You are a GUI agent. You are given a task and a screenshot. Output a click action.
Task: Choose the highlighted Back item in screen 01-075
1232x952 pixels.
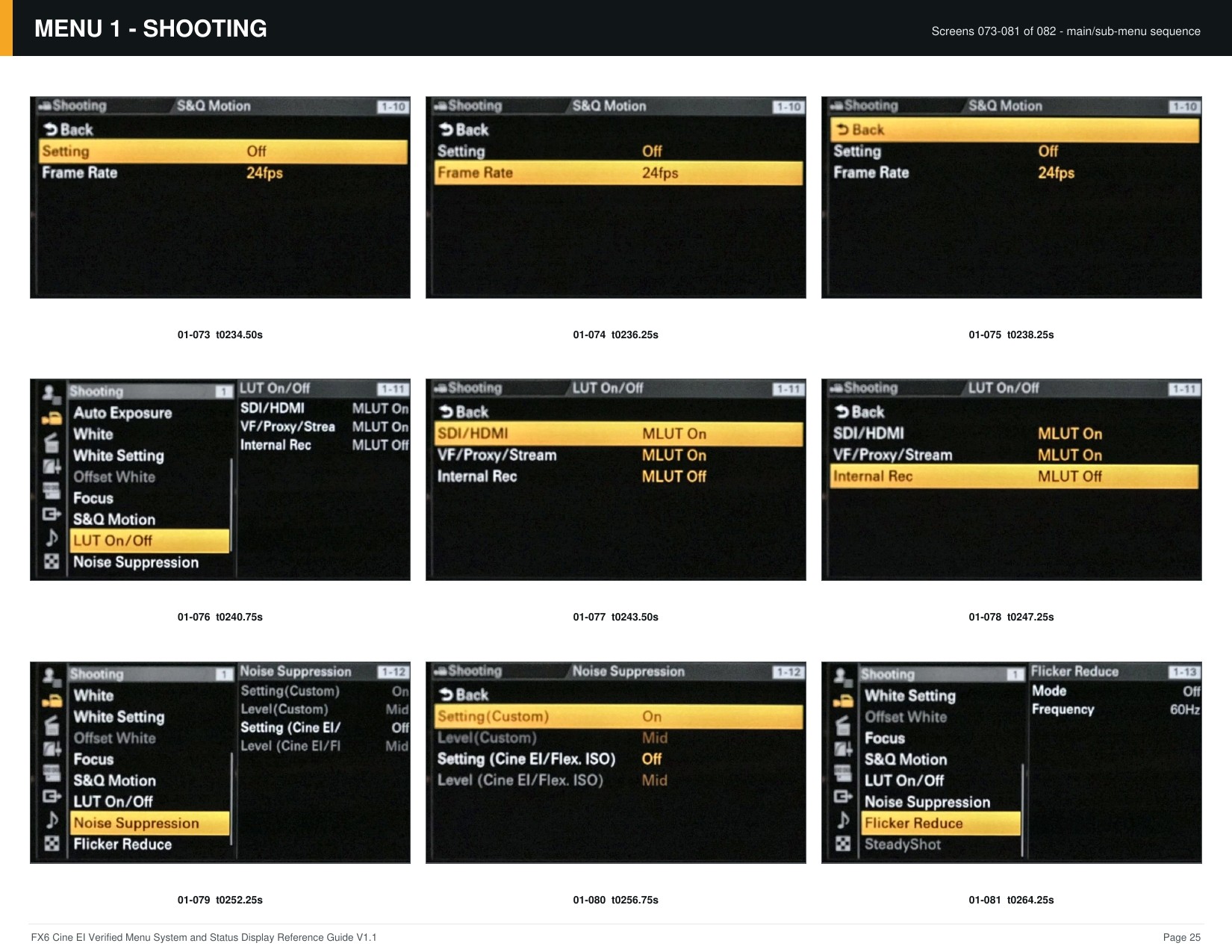pyautogui.click(x=1015, y=130)
